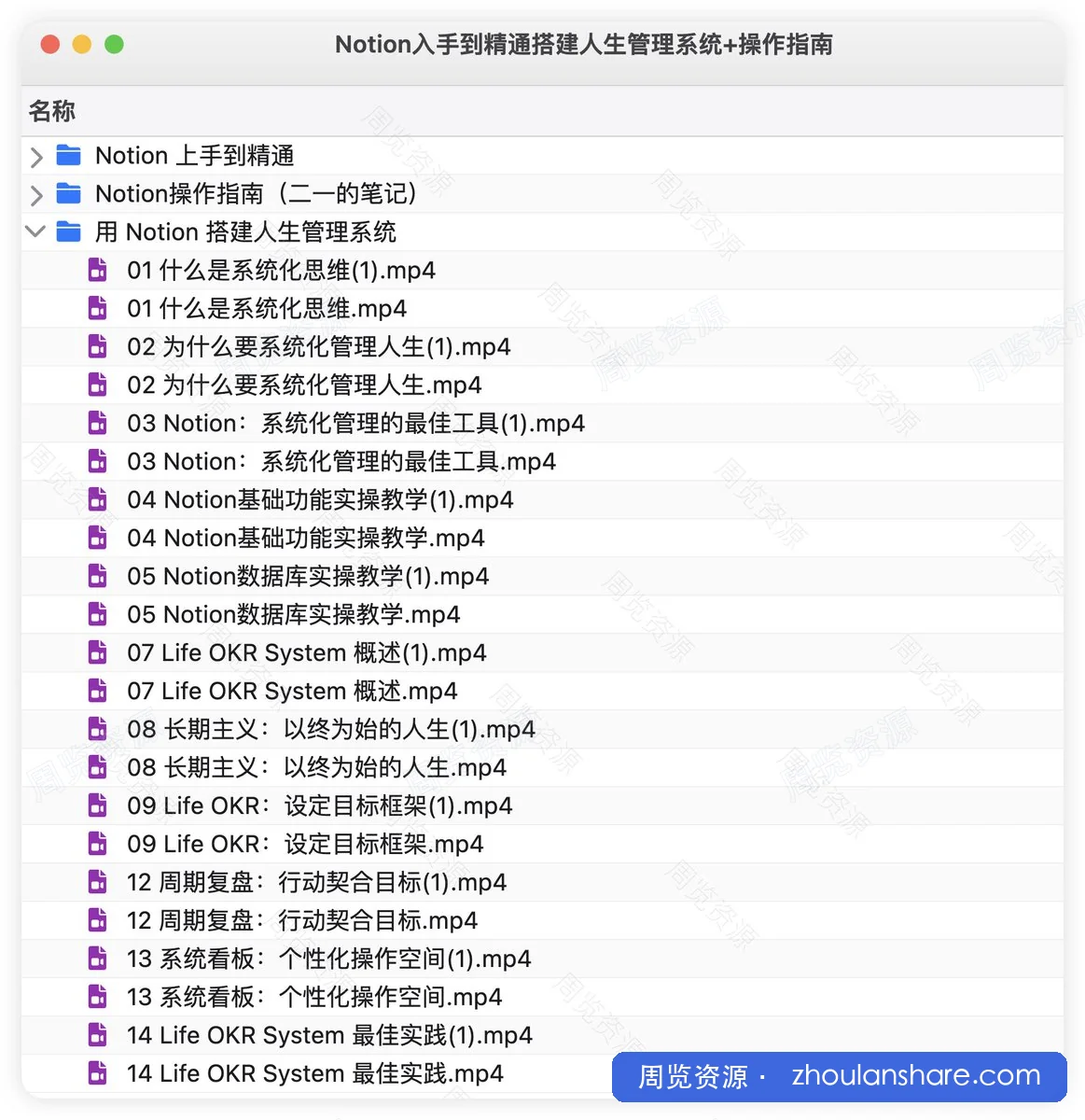
Task: Click video icon of "08 长期主义：以终为始的人生.mp4"
Action: [97, 767]
